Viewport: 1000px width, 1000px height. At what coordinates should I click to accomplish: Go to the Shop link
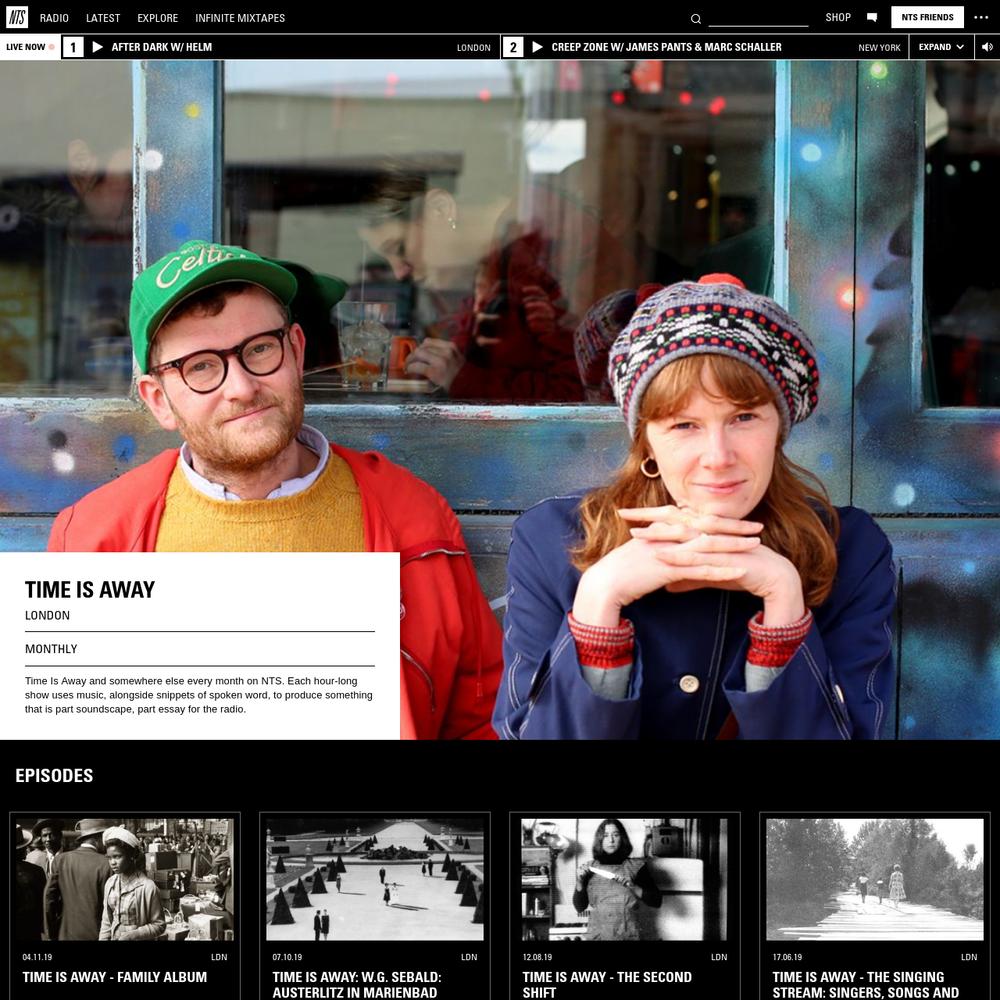click(x=838, y=17)
